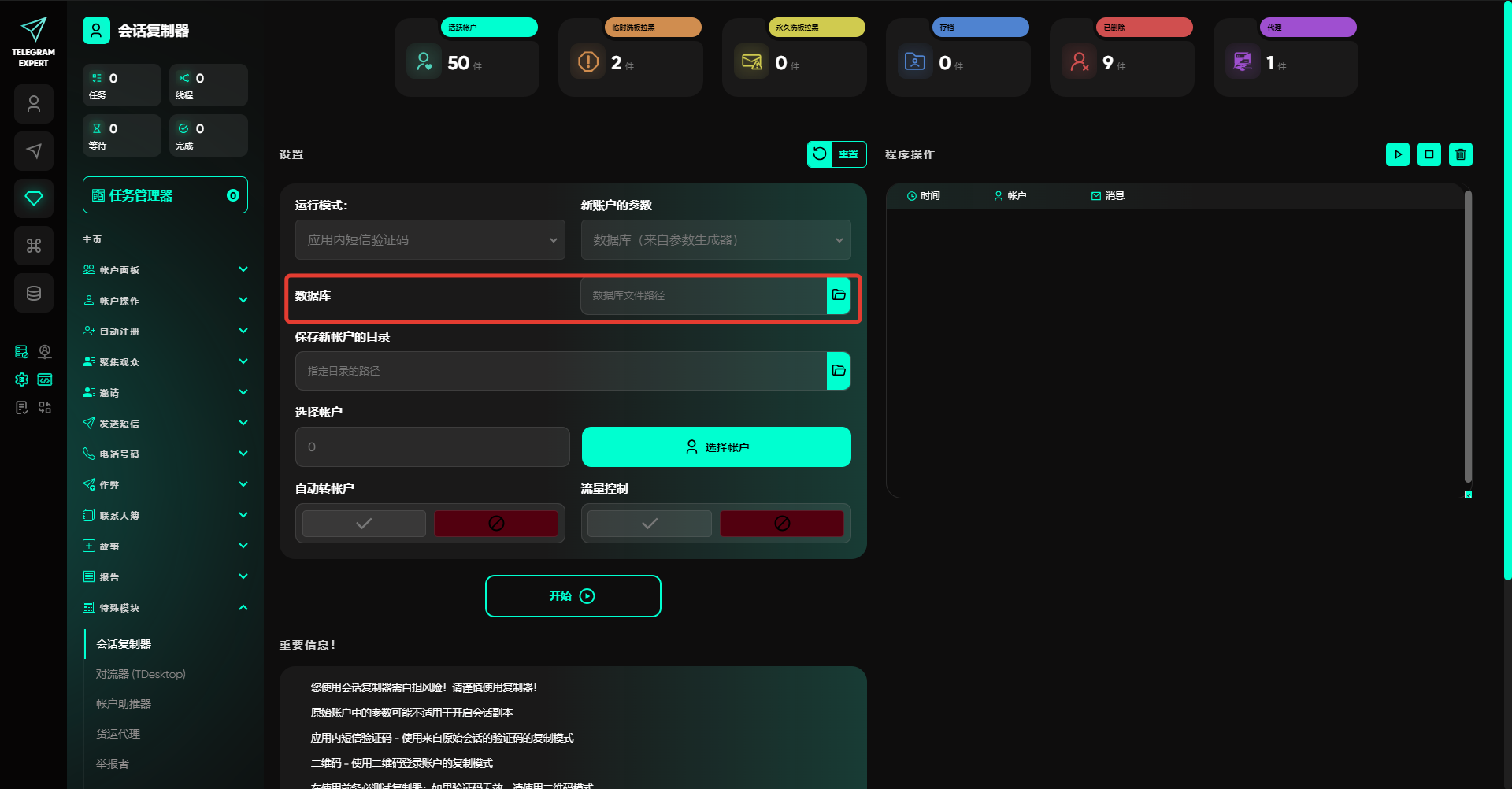Open folder browser for 数据库 file path
This screenshot has height=789, width=1512.
(x=839, y=295)
